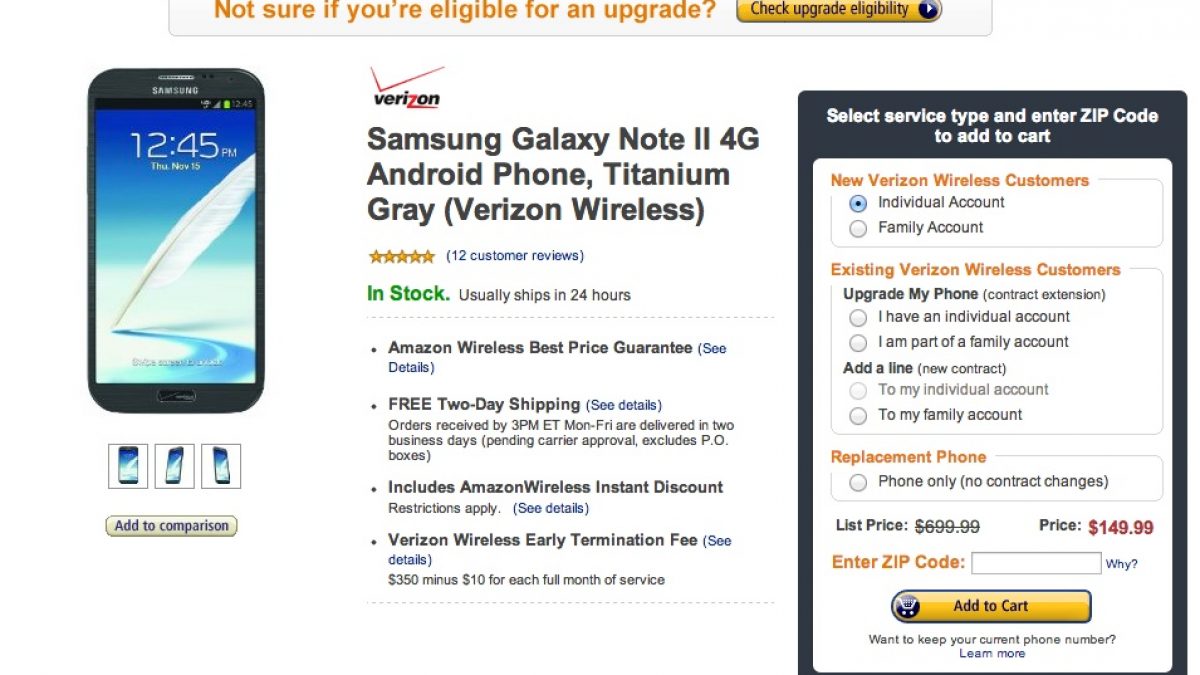Click the main Galaxy Note II product image
The image size is (1200, 675).
(x=175, y=240)
